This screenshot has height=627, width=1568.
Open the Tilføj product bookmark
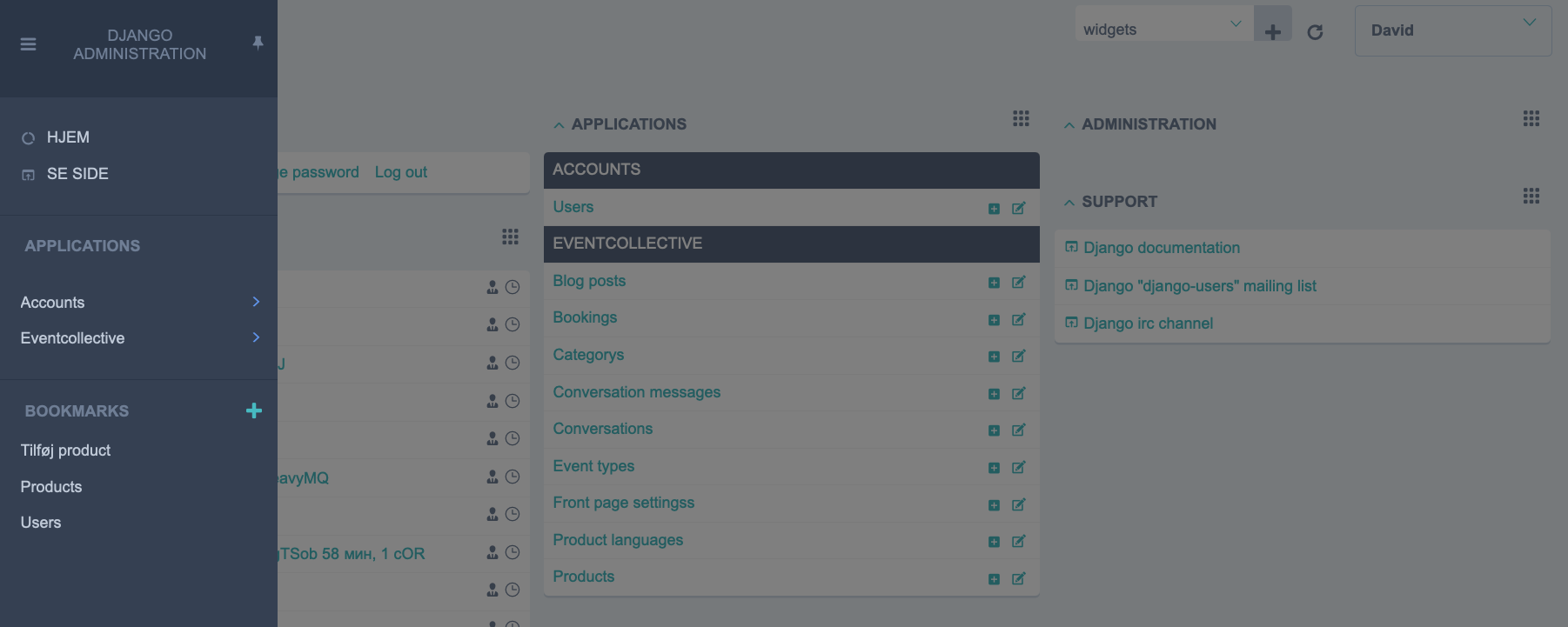pyautogui.click(x=65, y=450)
